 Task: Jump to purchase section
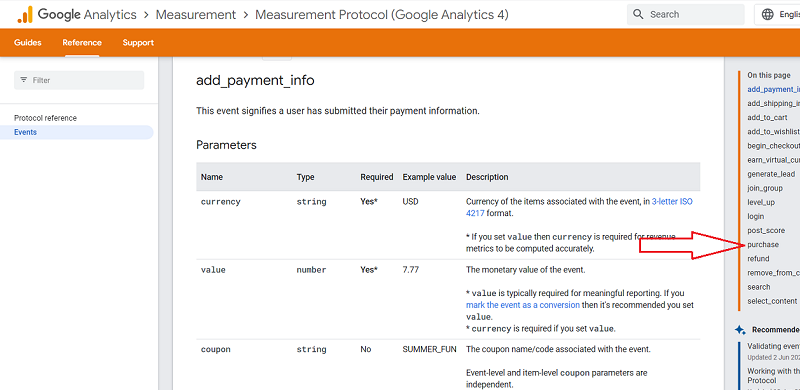tap(763, 245)
